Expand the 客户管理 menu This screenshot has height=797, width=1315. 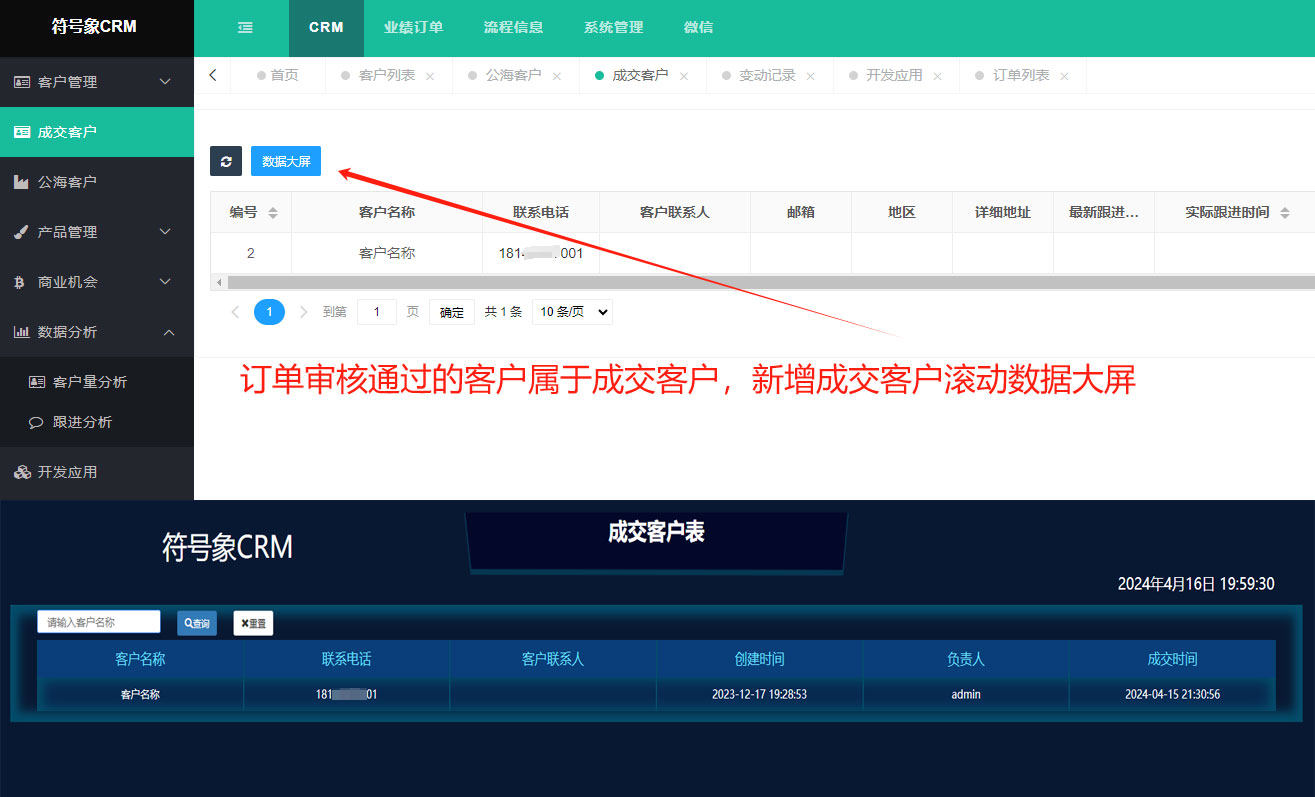(x=166, y=82)
